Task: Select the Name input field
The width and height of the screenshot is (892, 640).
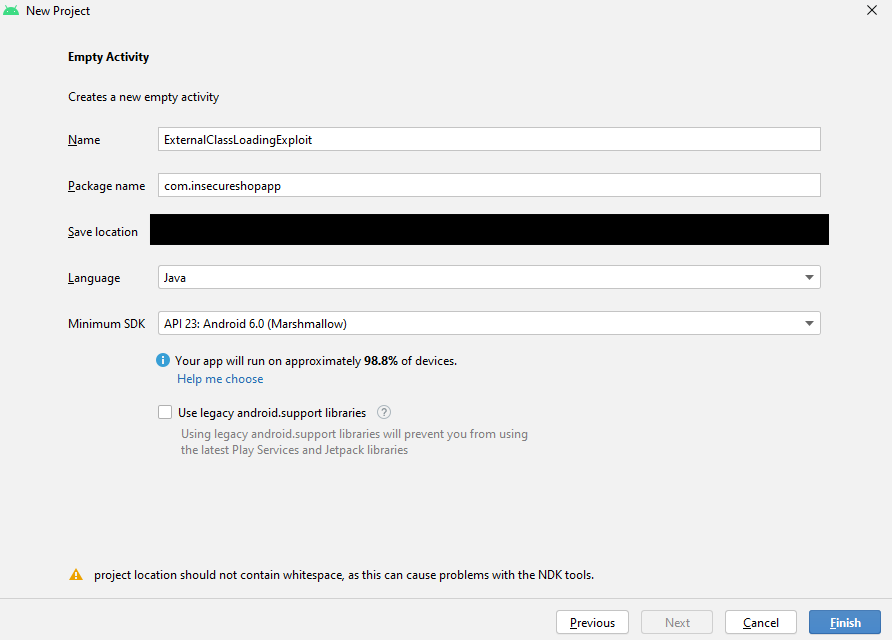Action: [488, 139]
